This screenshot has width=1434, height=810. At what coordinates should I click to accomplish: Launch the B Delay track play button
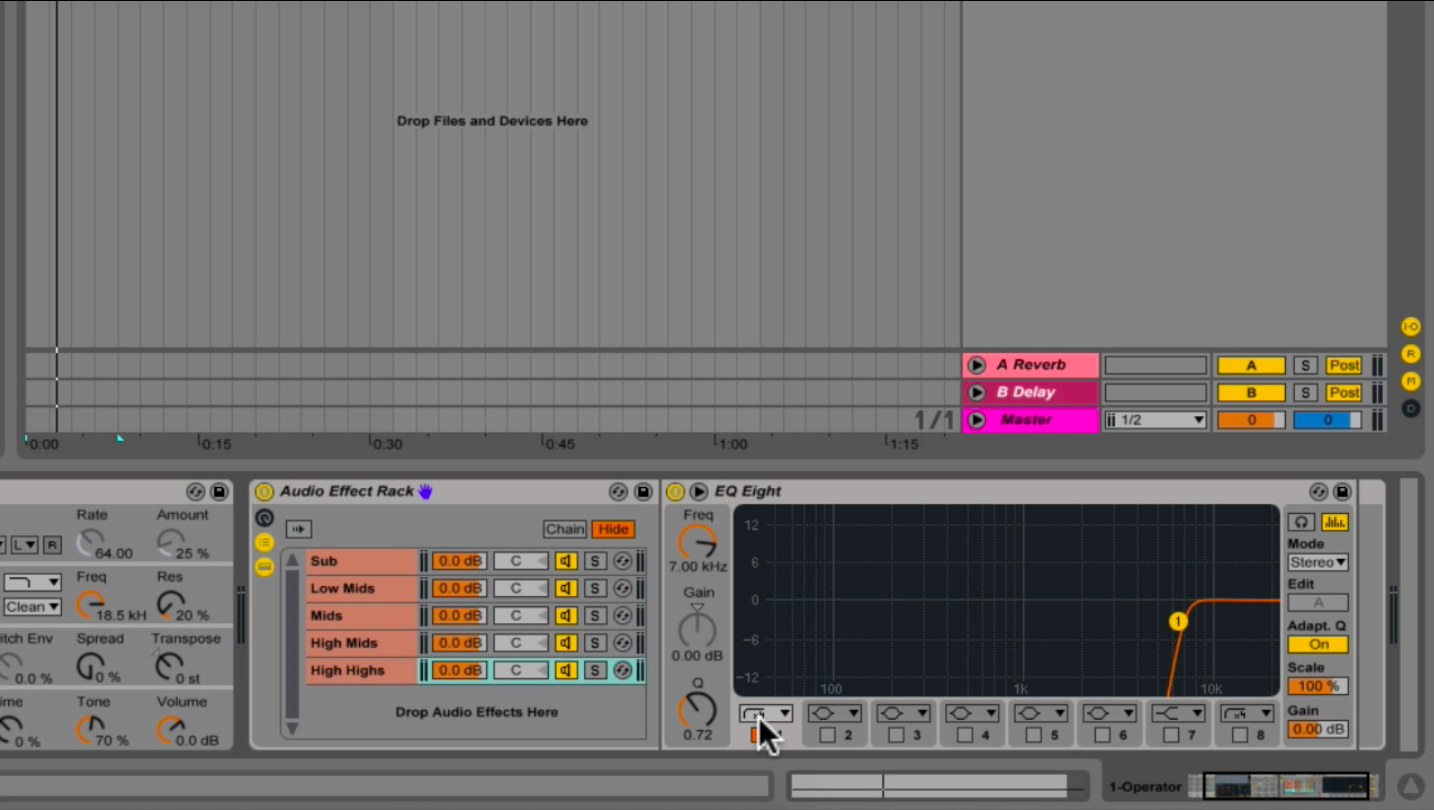pyautogui.click(x=976, y=392)
